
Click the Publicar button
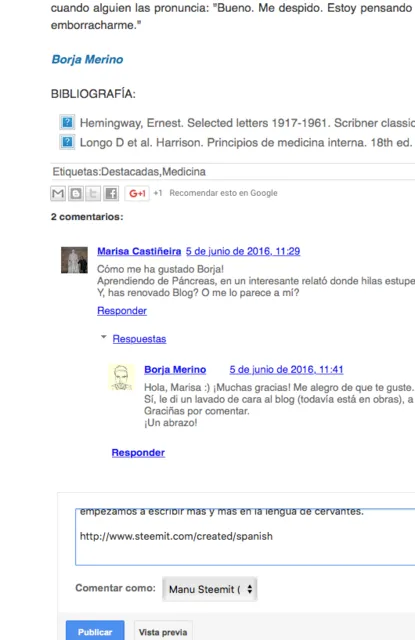tap(95, 631)
